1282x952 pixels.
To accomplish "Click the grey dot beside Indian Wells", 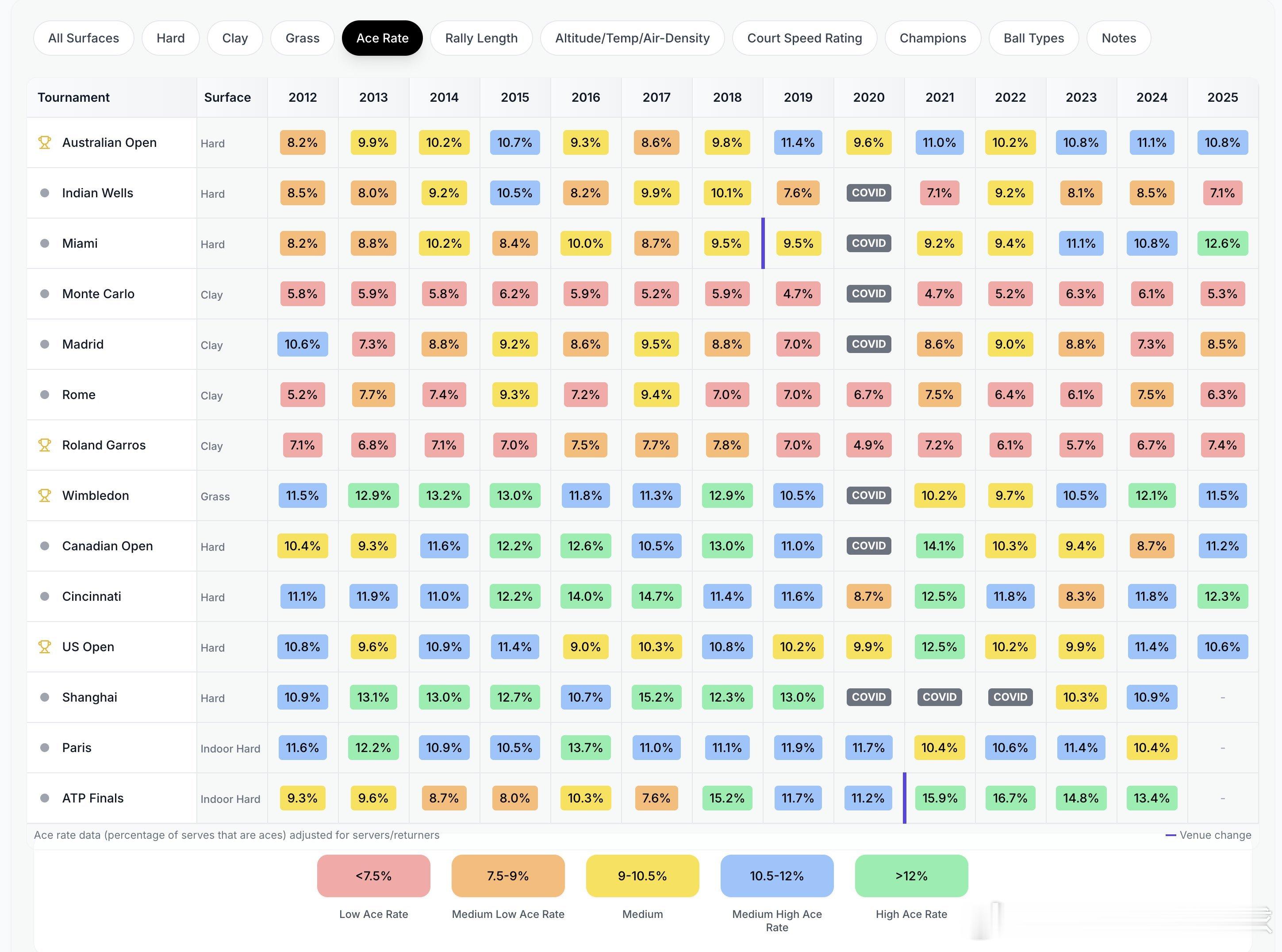I will coord(44,193).
